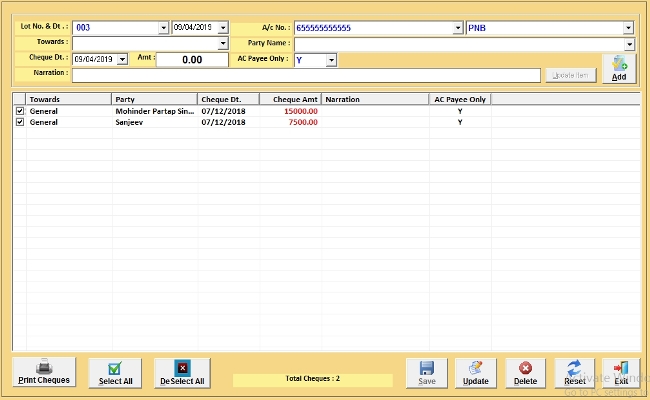Expand the A/c No. account dropdown
The image size is (650, 400).
[458, 28]
